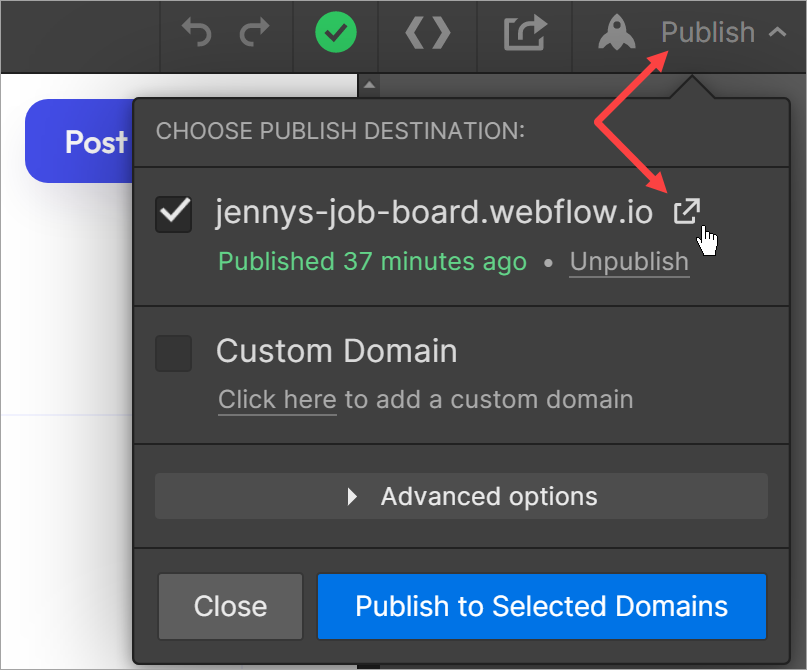
Task: Click the jennys-job-board.webflow.io domain text
Action: click(x=434, y=211)
